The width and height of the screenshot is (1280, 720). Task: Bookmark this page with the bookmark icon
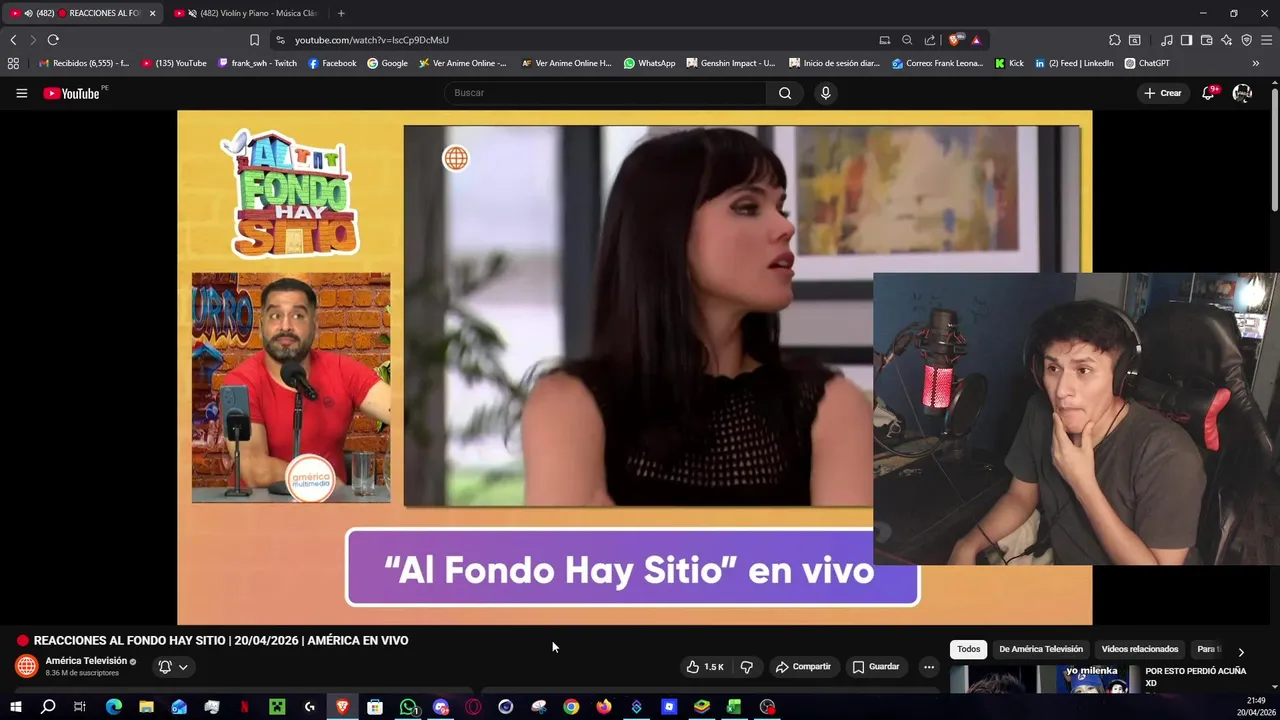pyautogui.click(x=254, y=40)
